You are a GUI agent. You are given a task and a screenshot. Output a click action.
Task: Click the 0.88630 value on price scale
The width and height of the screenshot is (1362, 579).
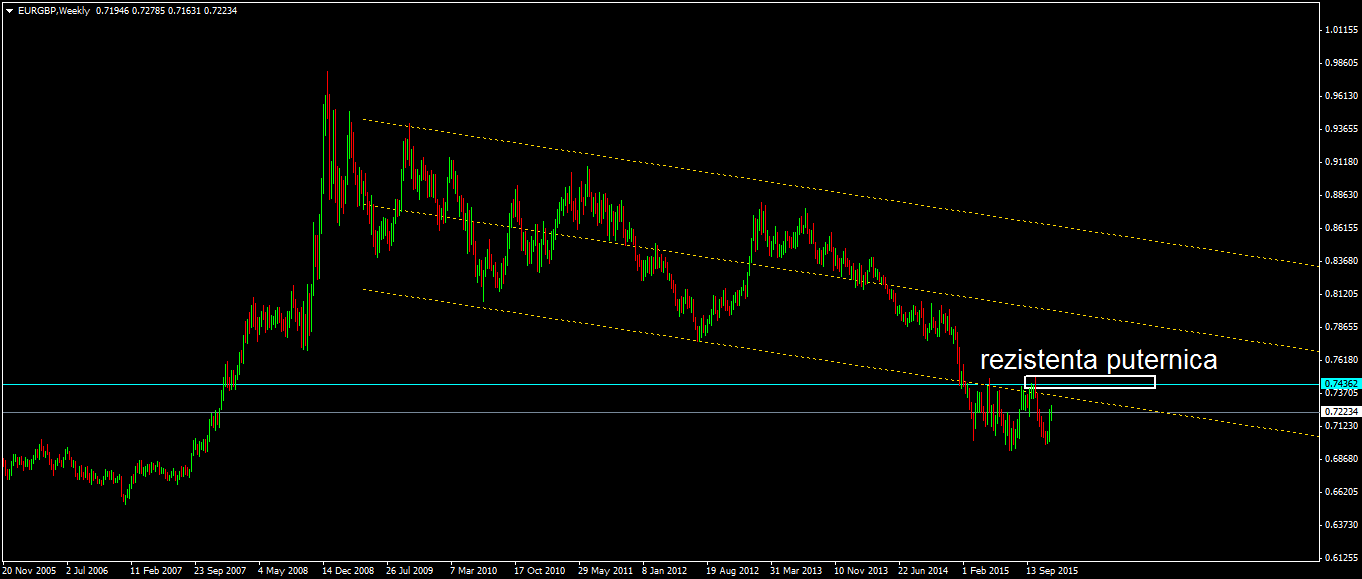[x=1341, y=195]
